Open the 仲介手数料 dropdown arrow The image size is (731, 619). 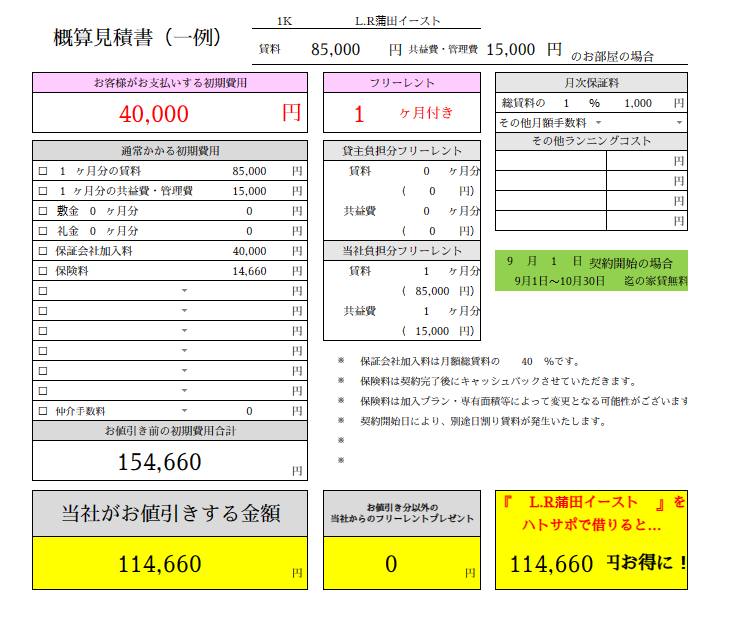185,411
